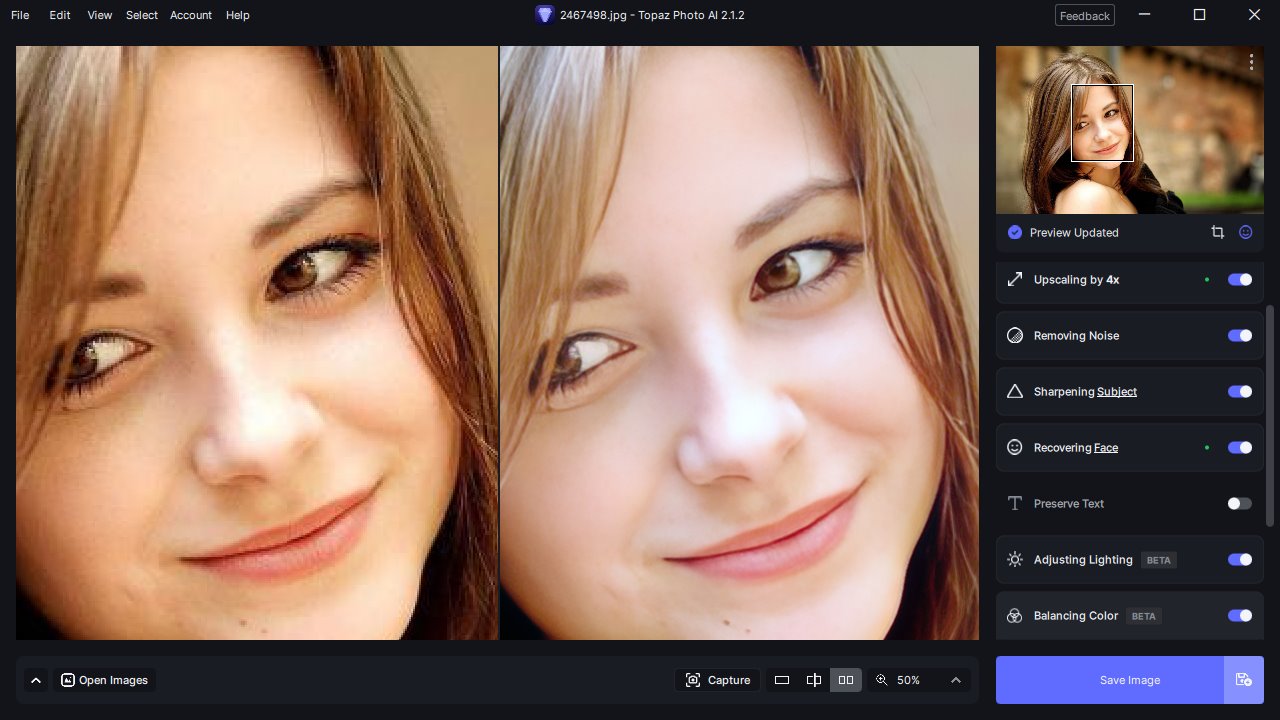The image size is (1280, 720).
Task: Expand the image tray chevron
Action: pos(36,680)
